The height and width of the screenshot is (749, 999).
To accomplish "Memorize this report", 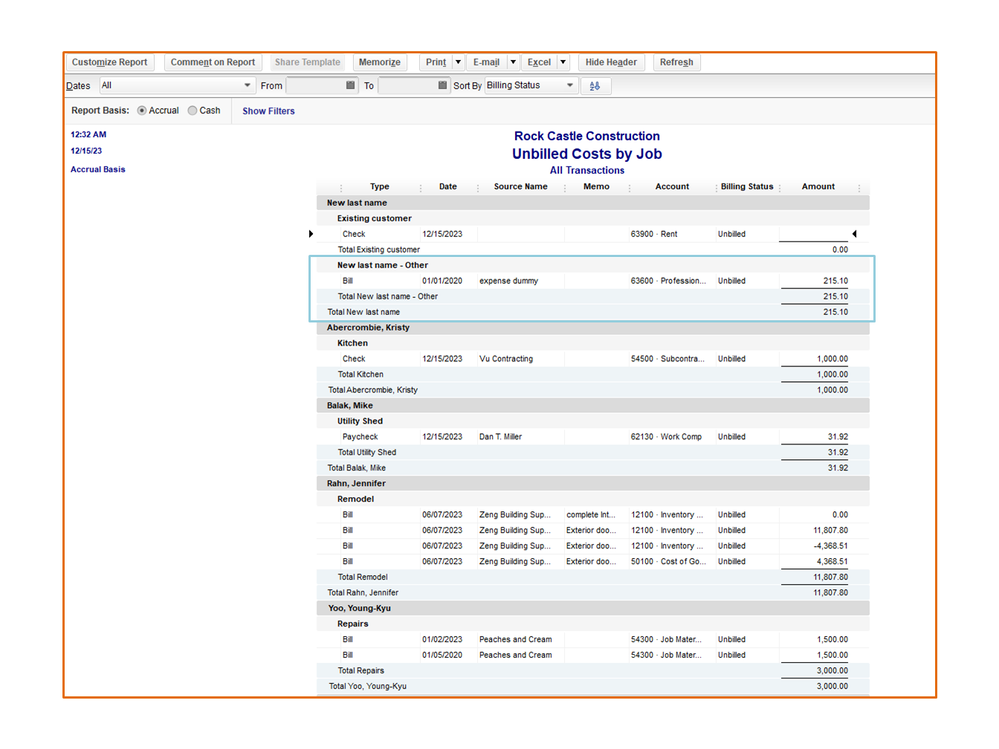I will tap(380, 62).
